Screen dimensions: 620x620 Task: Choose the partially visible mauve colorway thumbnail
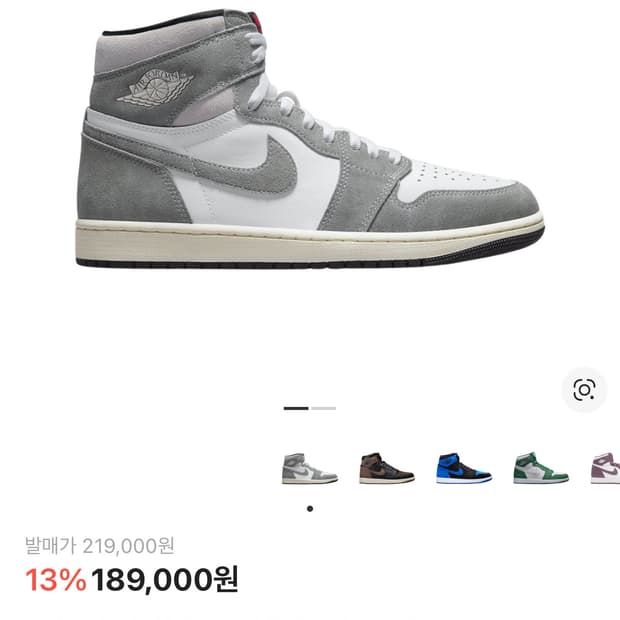click(605, 469)
